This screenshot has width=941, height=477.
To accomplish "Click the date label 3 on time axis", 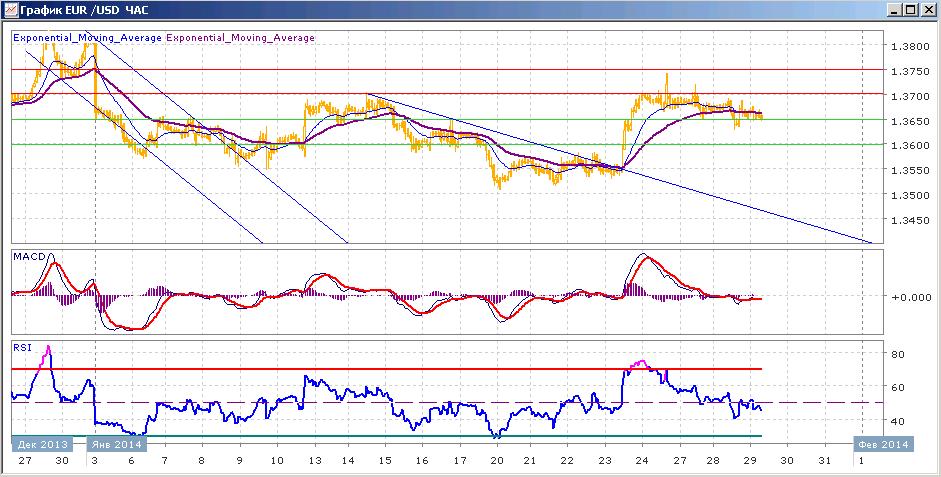I will 96,460.
